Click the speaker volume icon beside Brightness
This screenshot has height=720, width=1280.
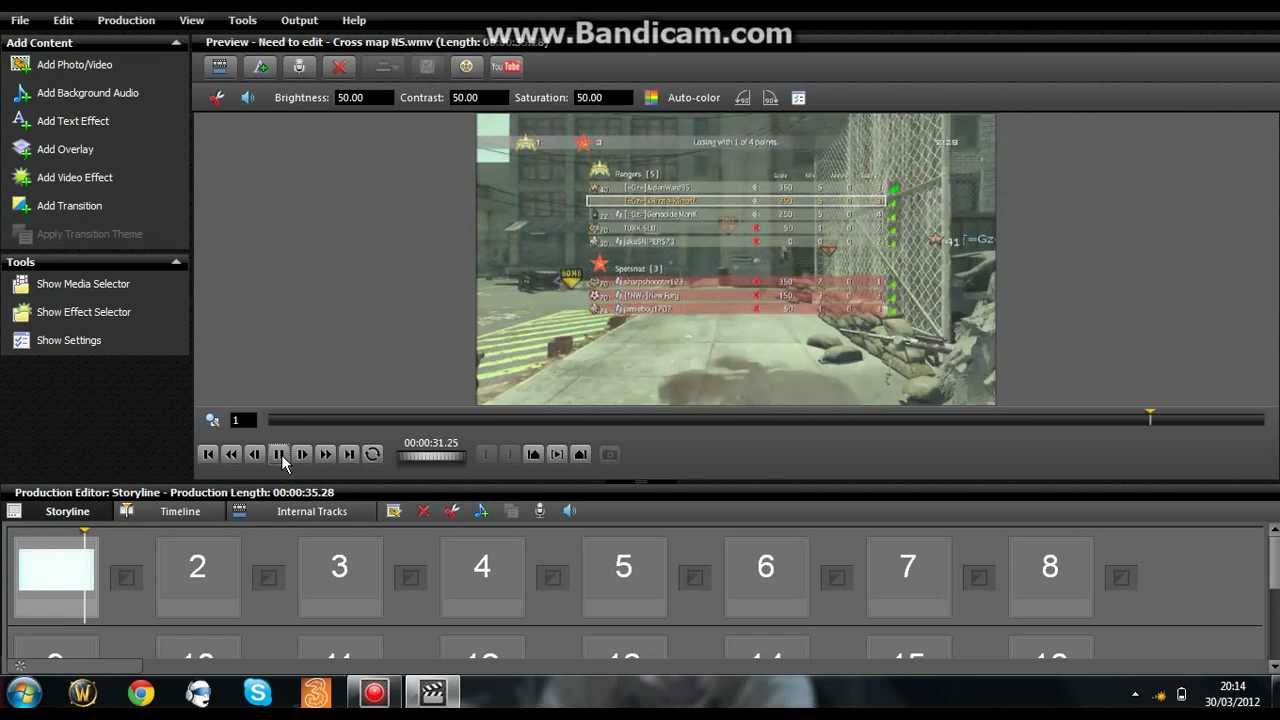tap(248, 98)
